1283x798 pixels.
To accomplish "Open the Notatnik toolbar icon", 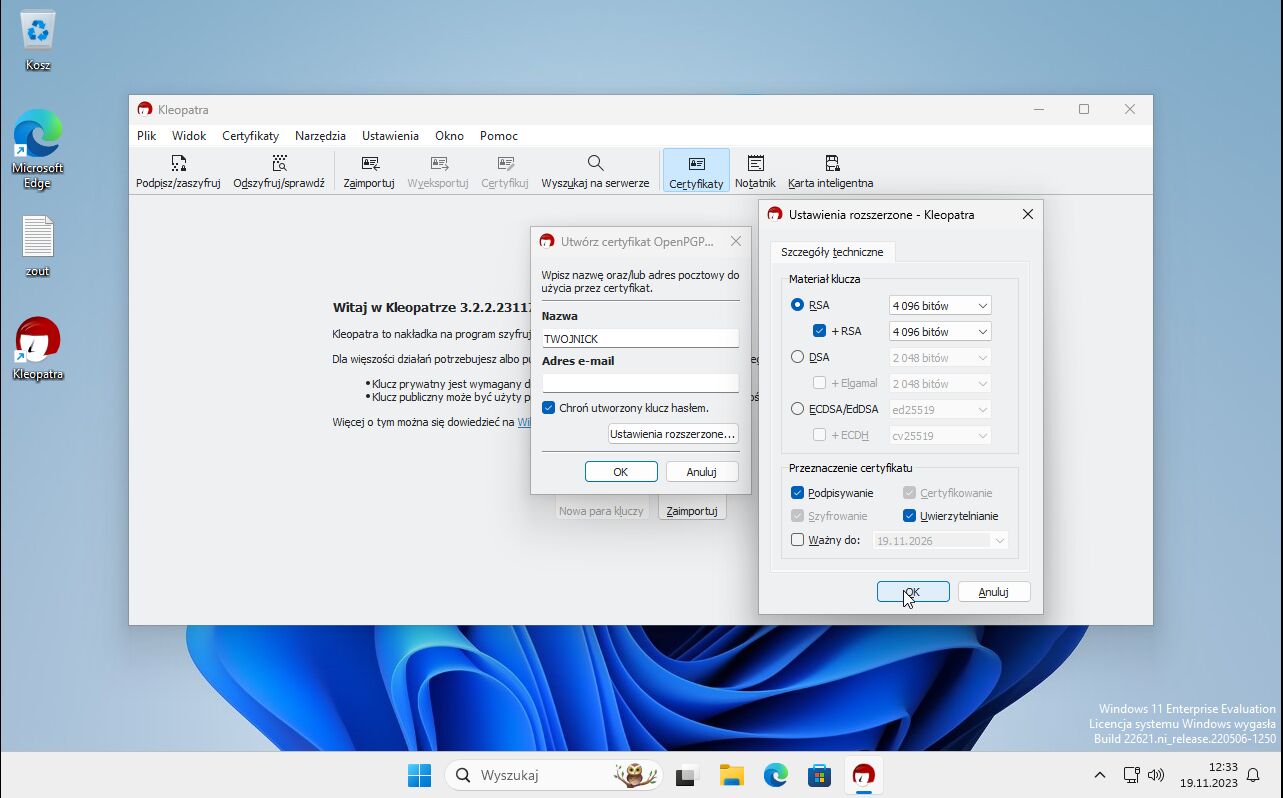I will point(755,171).
